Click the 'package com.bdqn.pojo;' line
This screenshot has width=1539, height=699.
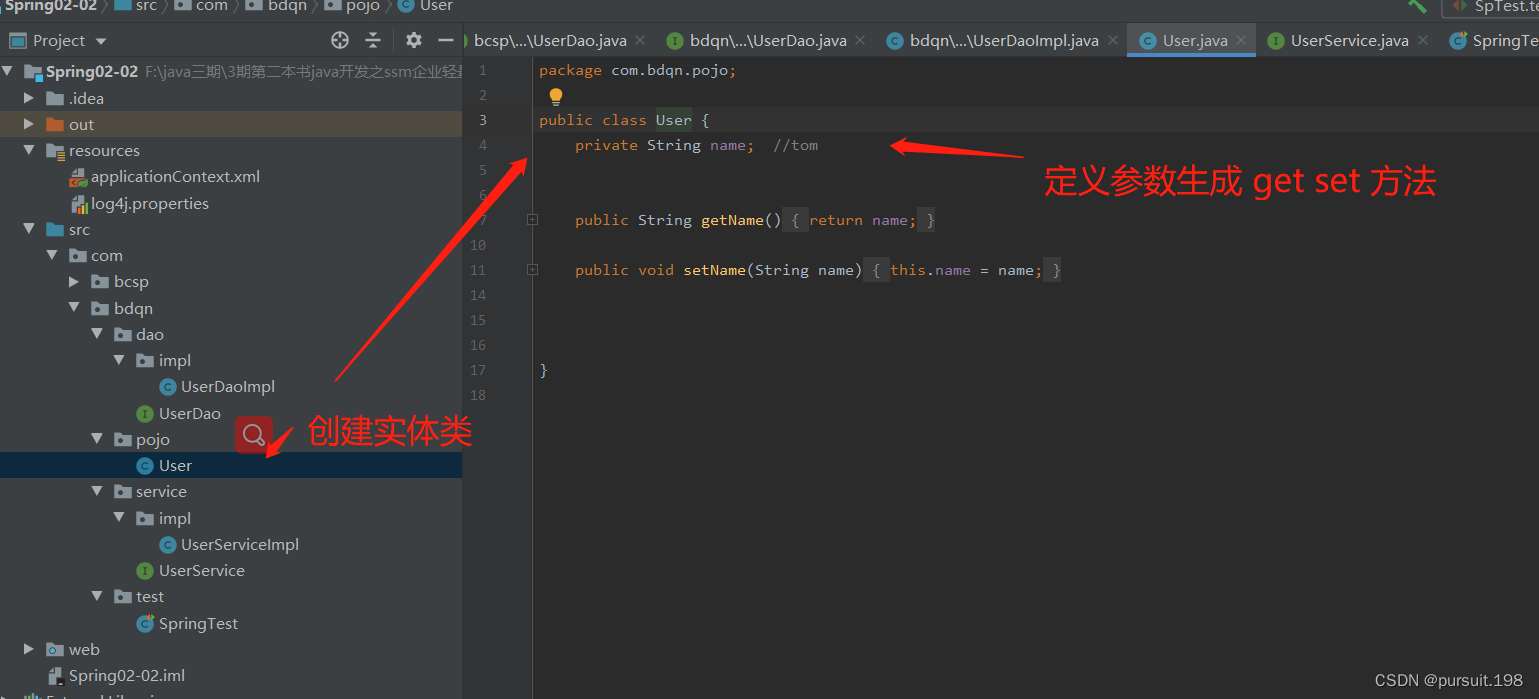pyautogui.click(x=638, y=70)
